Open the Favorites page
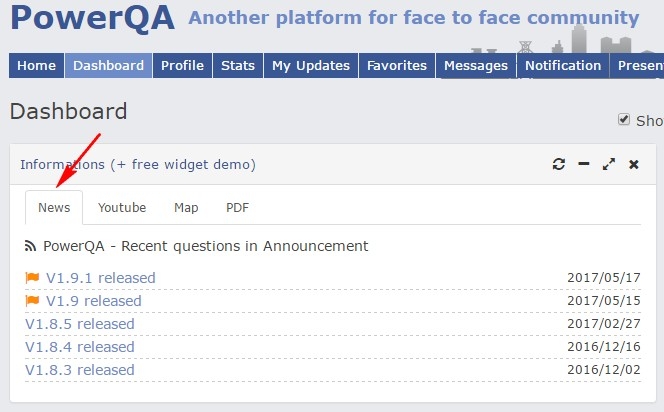 pos(397,65)
